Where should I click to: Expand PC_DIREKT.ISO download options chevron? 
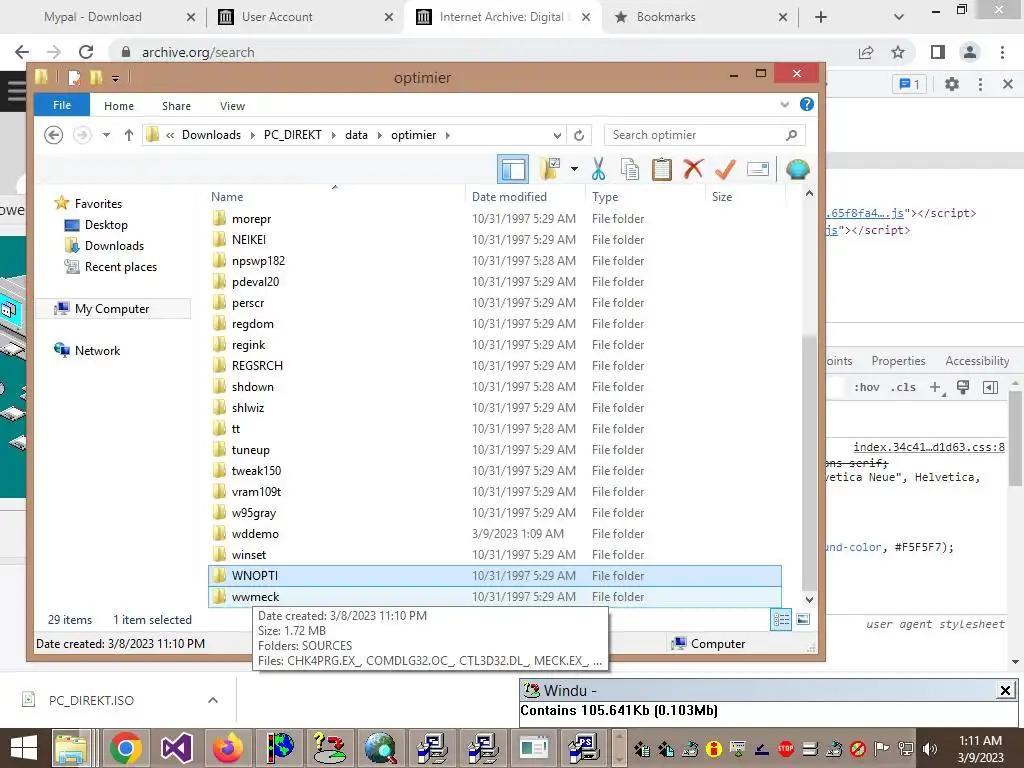tap(213, 700)
